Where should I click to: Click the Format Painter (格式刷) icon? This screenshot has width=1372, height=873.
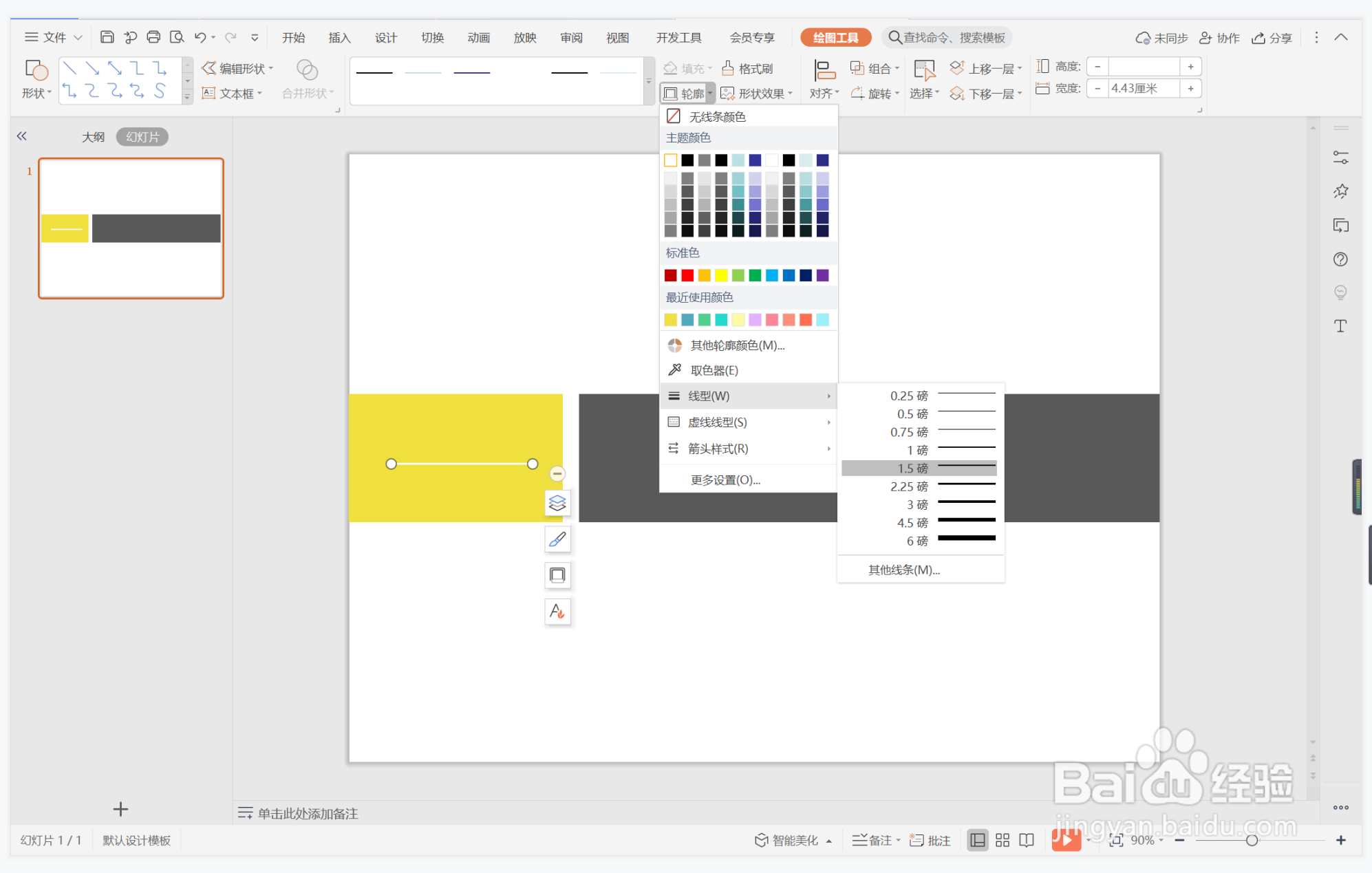coord(728,68)
